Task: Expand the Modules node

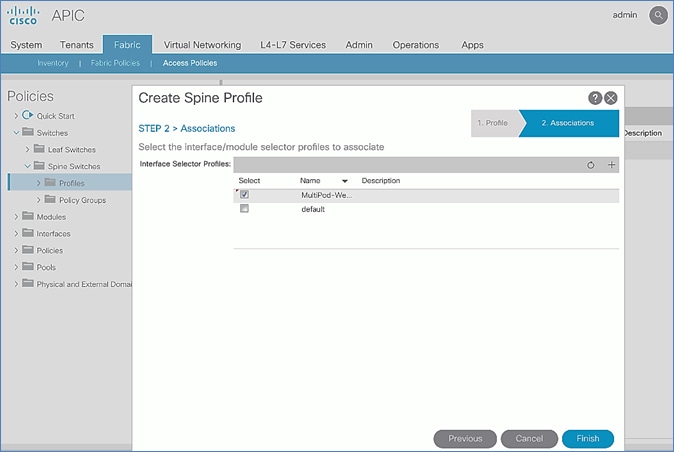Action: (16, 217)
